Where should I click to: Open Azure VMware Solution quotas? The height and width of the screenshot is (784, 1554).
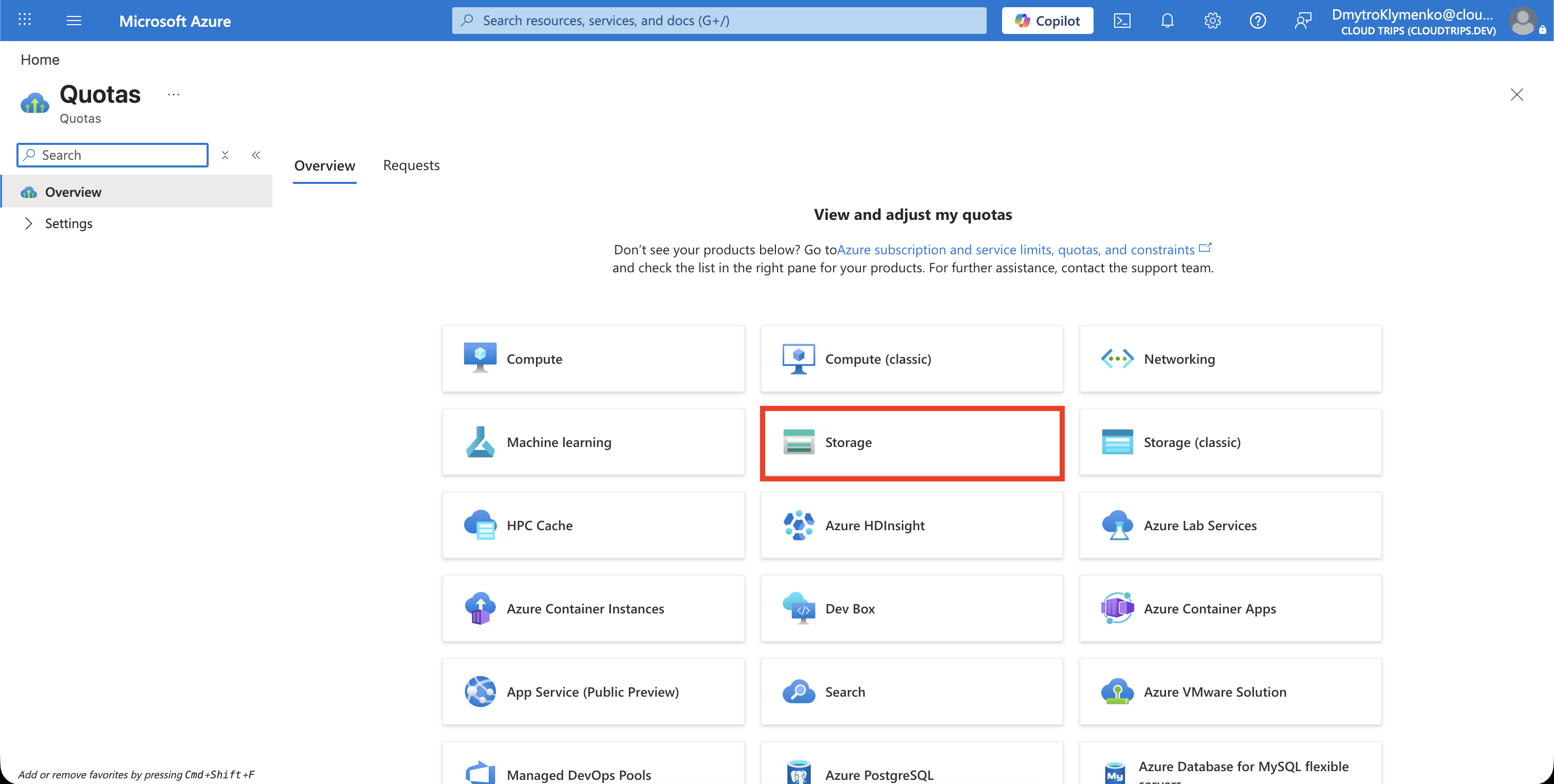point(1230,692)
